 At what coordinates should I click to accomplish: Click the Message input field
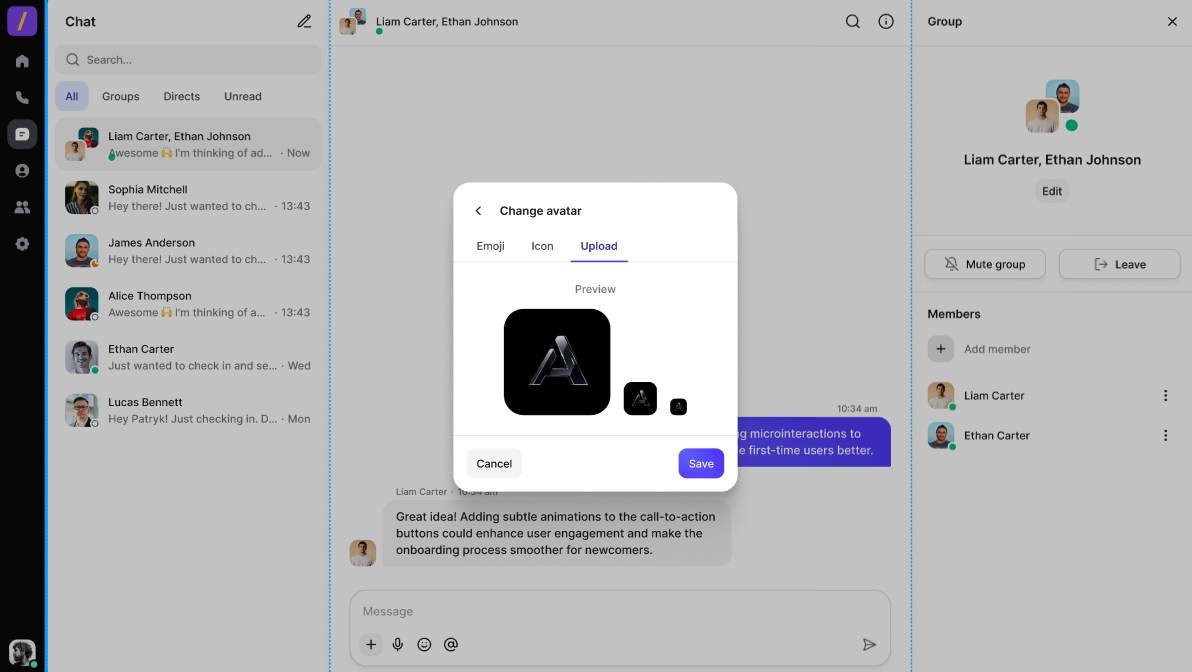coord(620,611)
